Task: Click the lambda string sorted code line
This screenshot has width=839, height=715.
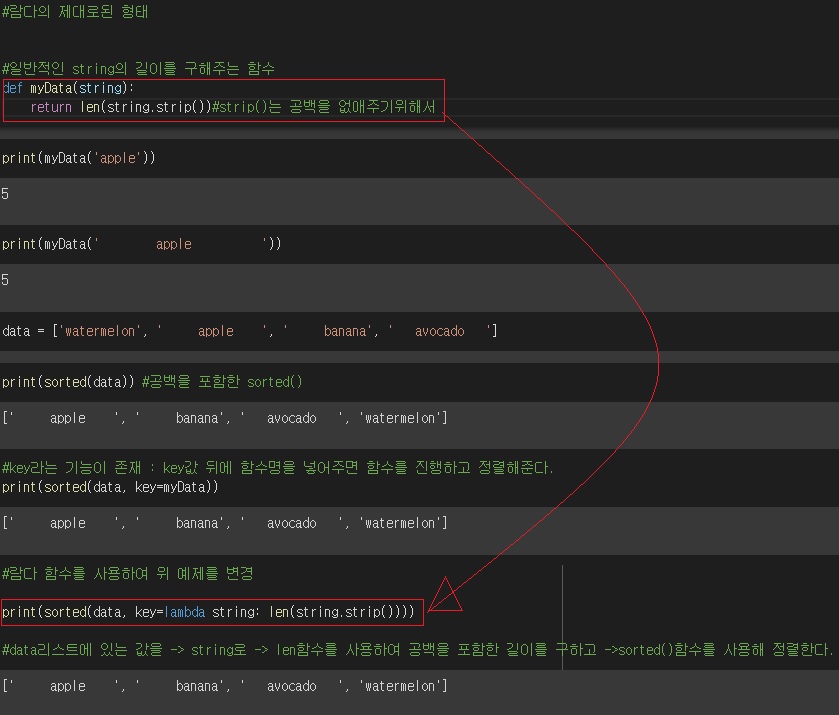Action: (x=208, y=612)
